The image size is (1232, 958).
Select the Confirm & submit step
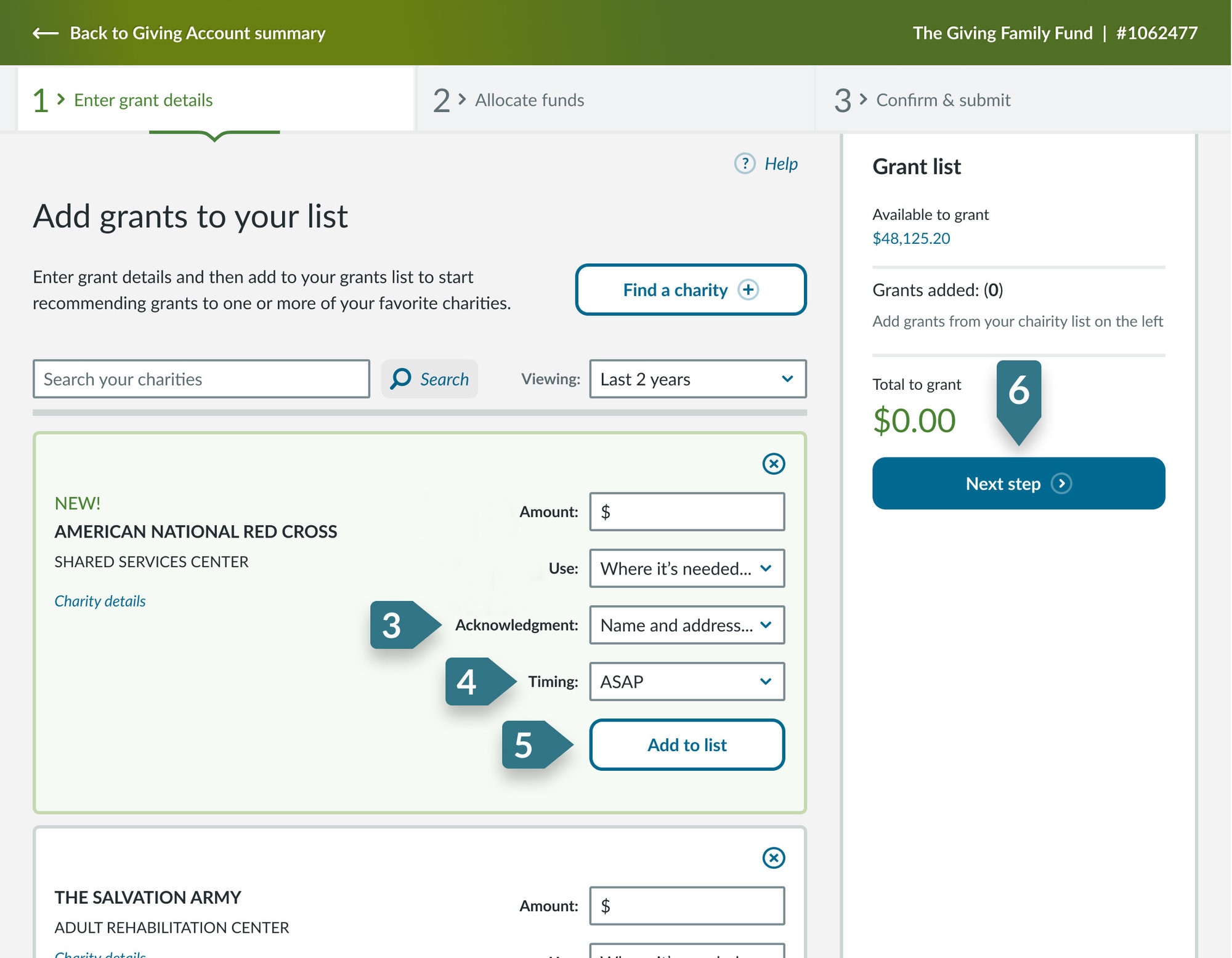942,100
